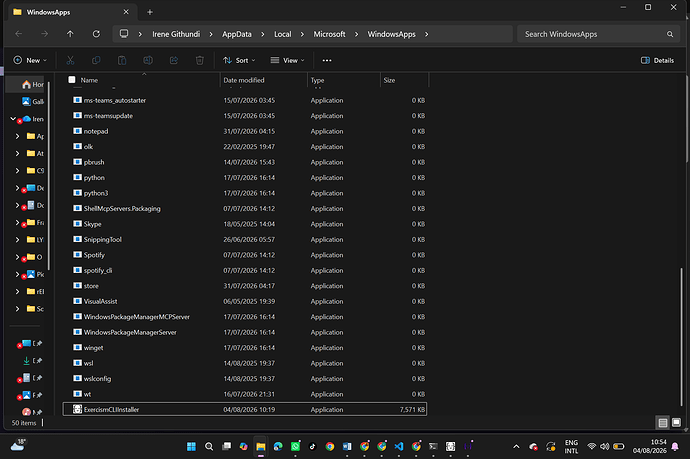
Task: Click the Delete trash icon in toolbar
Action: coord(199,60)
